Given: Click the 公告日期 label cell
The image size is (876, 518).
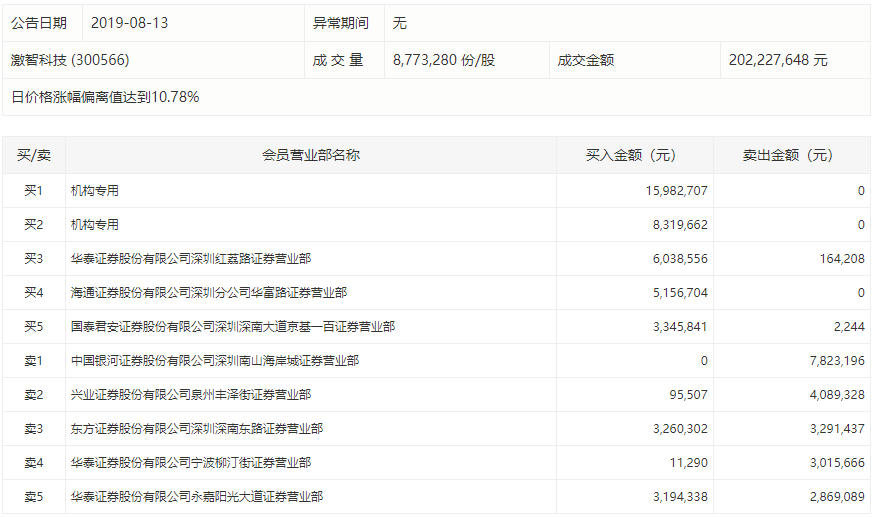Looking at the screenshot, I should point(39,23).
